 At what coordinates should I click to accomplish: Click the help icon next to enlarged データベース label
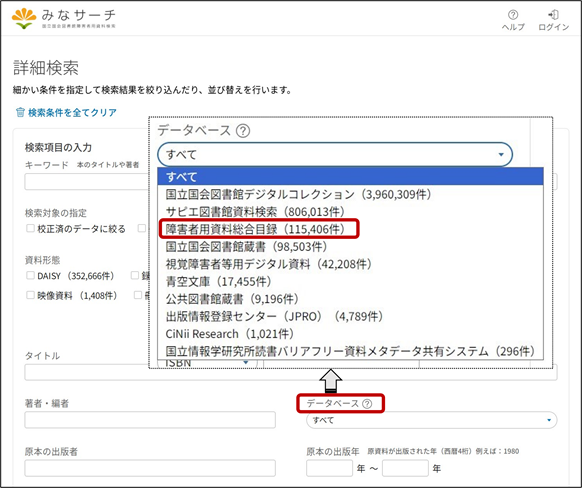pyautogui.click(x=243, y=131)
